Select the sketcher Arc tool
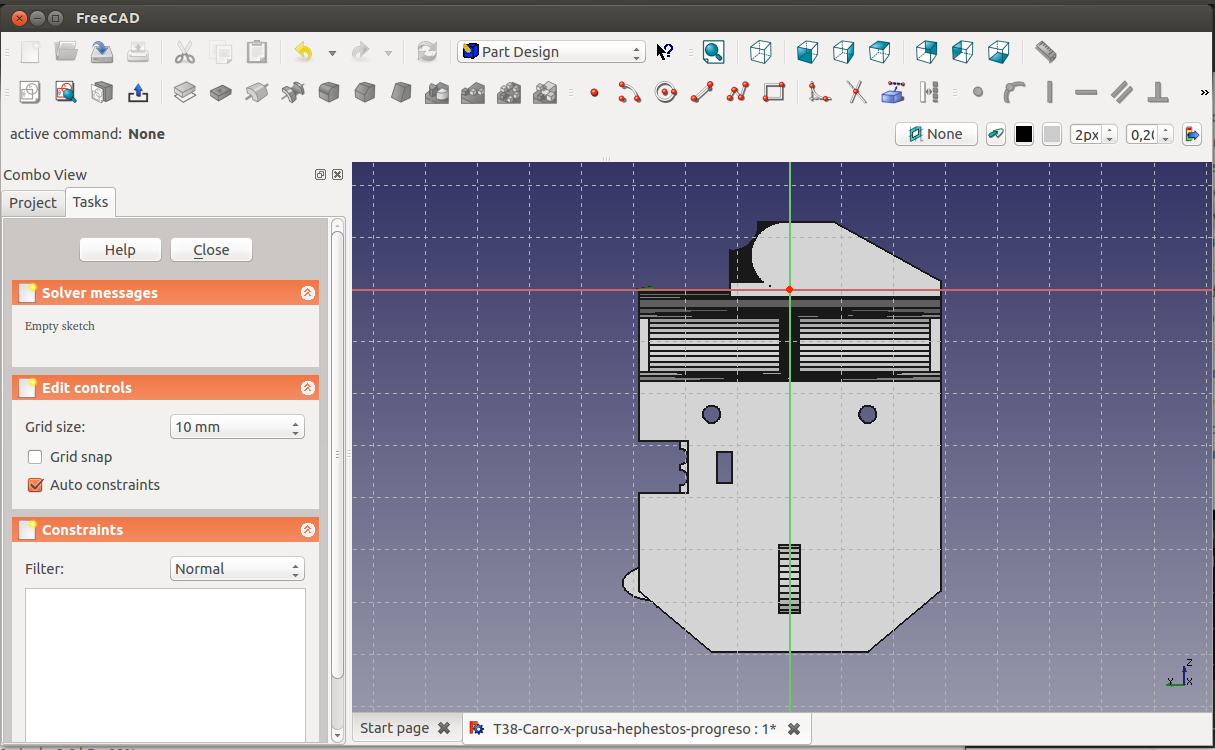This screenshot has width=1215, height=750. tap(629, 93)
